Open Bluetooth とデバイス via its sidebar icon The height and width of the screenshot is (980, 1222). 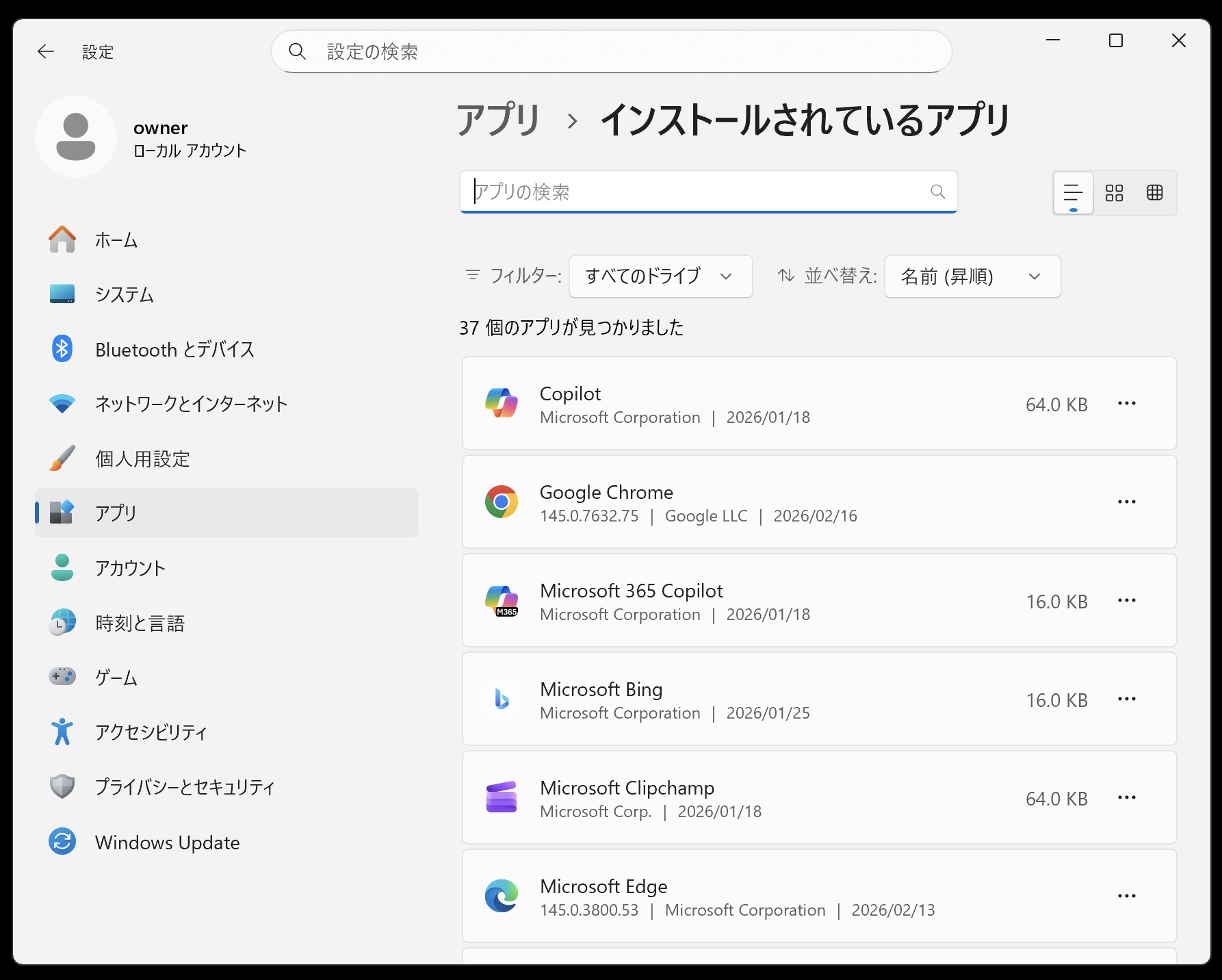(62, 349)
